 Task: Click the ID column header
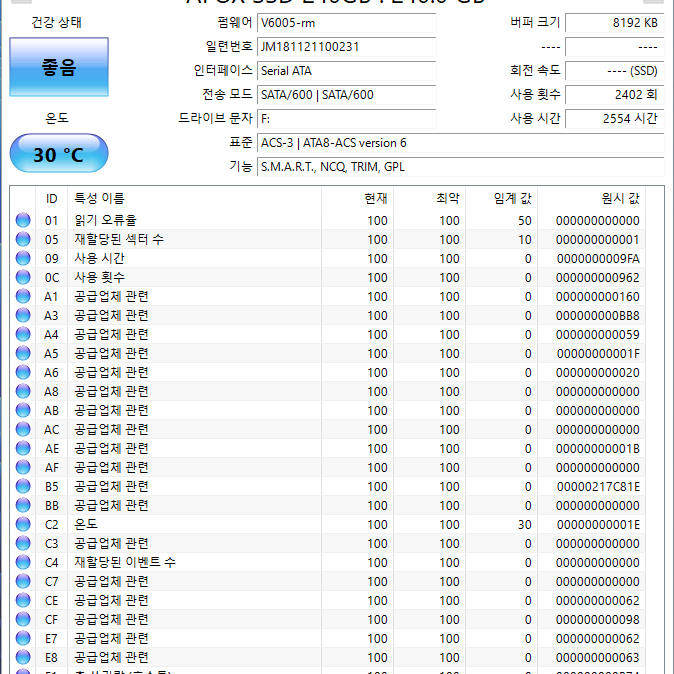[52, 199]
